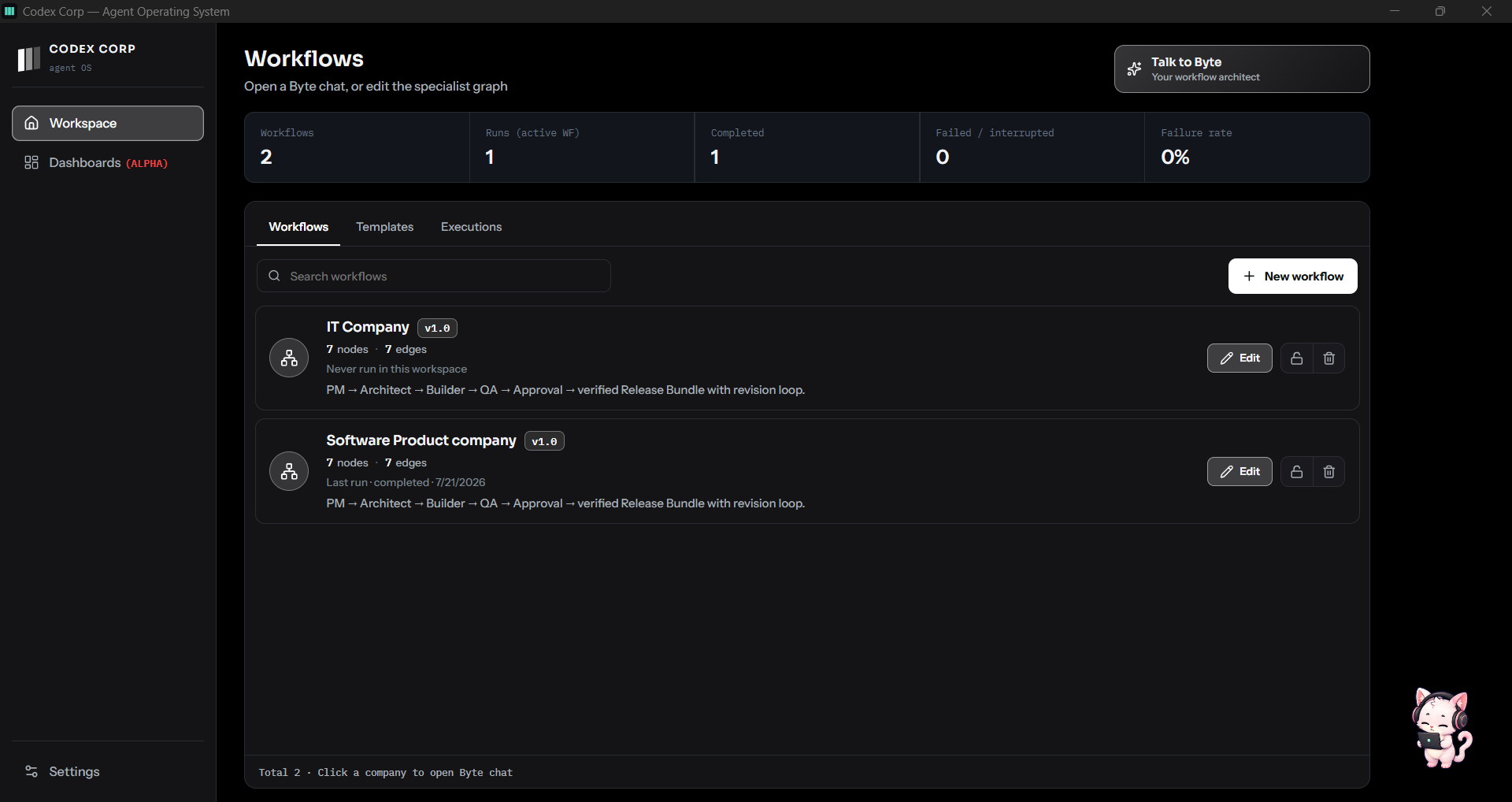The width and height of the screenshot is (1512, 802).
Task: Click the Runs (active WF) stat card
Action: (x=582, y=147)
